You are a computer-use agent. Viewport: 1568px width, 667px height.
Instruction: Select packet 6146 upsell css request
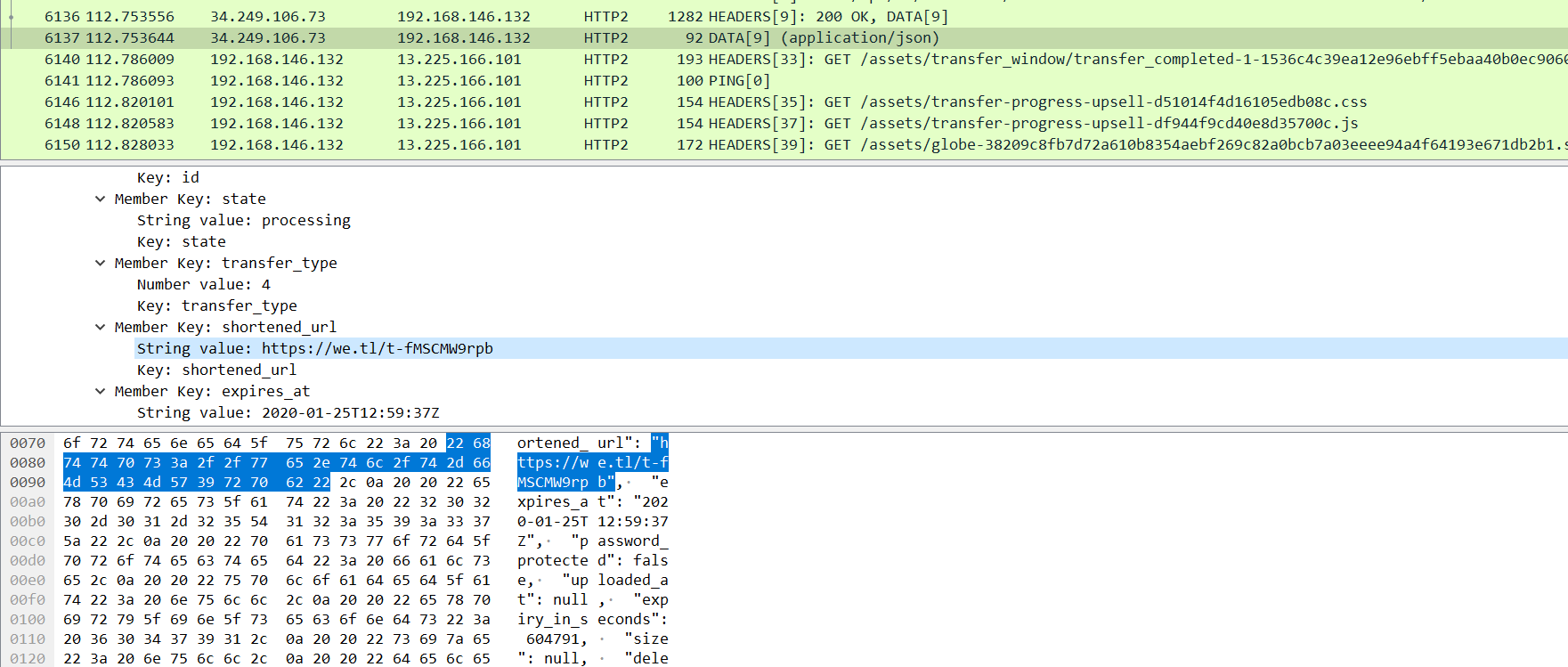(x=784, y=102)
